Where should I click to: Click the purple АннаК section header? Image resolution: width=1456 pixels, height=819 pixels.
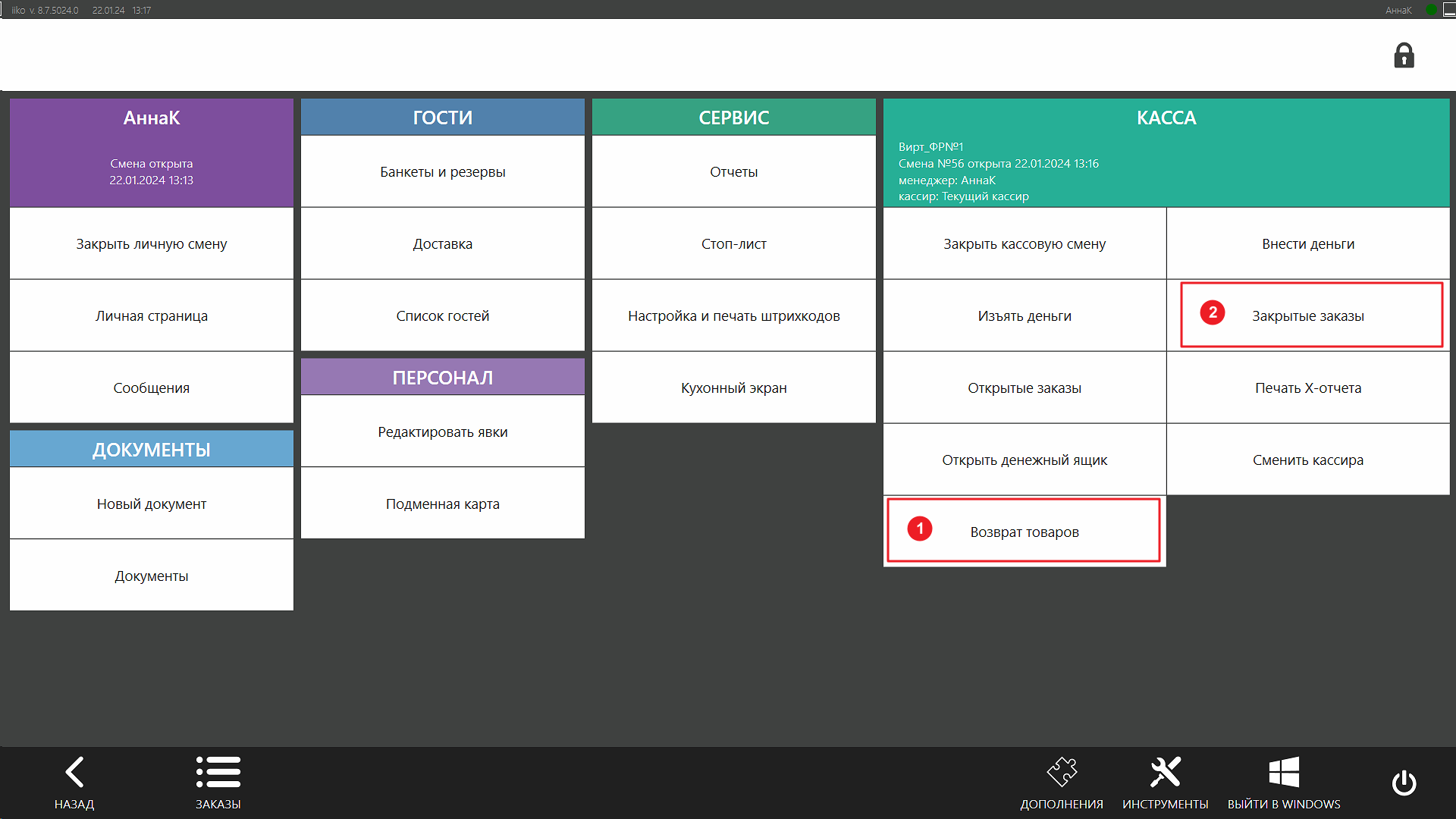[152, 152]
